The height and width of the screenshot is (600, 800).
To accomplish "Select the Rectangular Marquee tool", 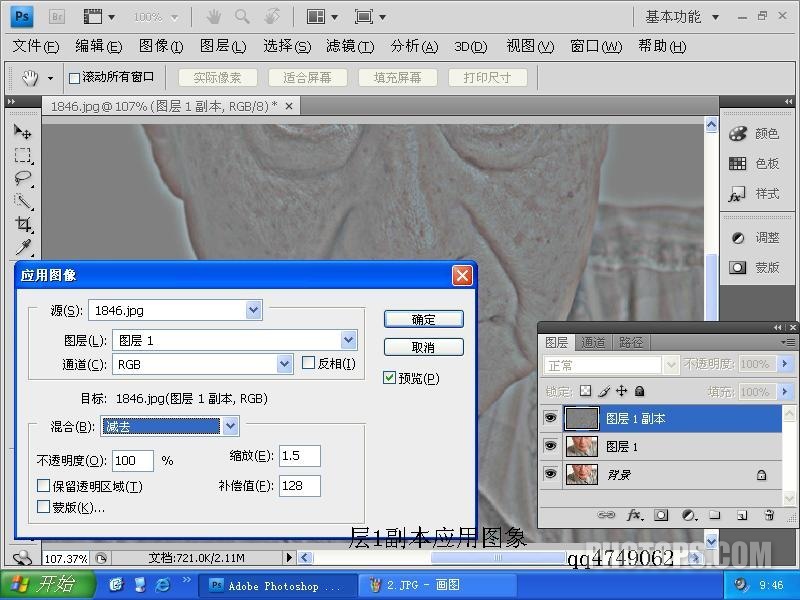I will [22, 155].
